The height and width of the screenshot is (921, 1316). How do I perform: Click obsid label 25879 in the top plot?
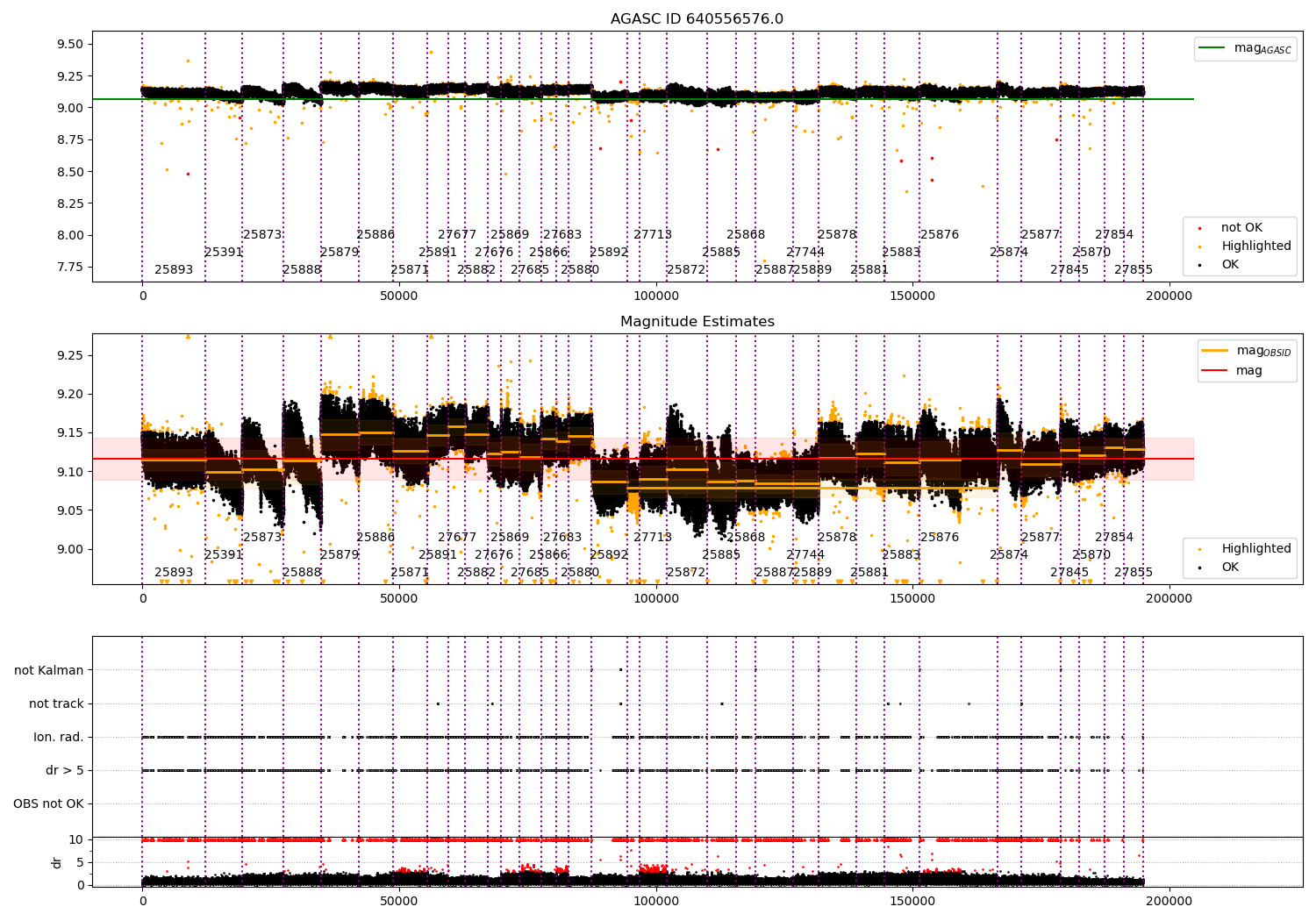(x=340, y=252)
